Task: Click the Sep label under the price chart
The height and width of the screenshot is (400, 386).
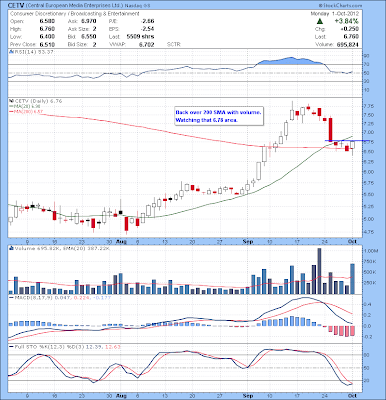Action: (x=248, y=241)
